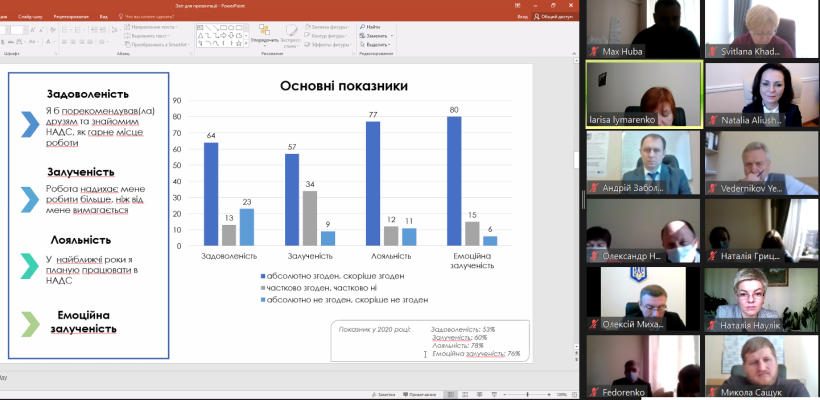Align paragraph text right
Screen dimensions: 820x400
82,42
